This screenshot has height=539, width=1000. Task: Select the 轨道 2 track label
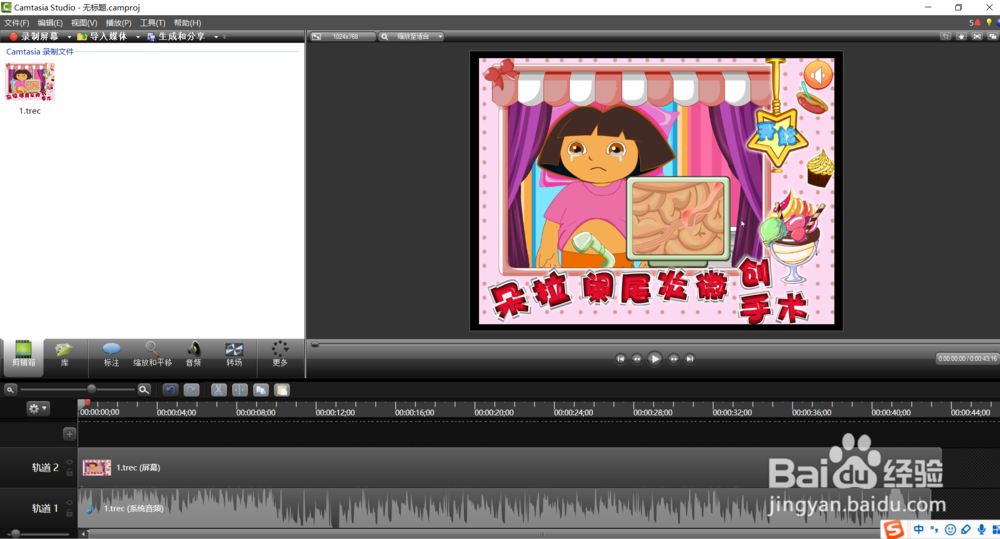coord(45,468)
